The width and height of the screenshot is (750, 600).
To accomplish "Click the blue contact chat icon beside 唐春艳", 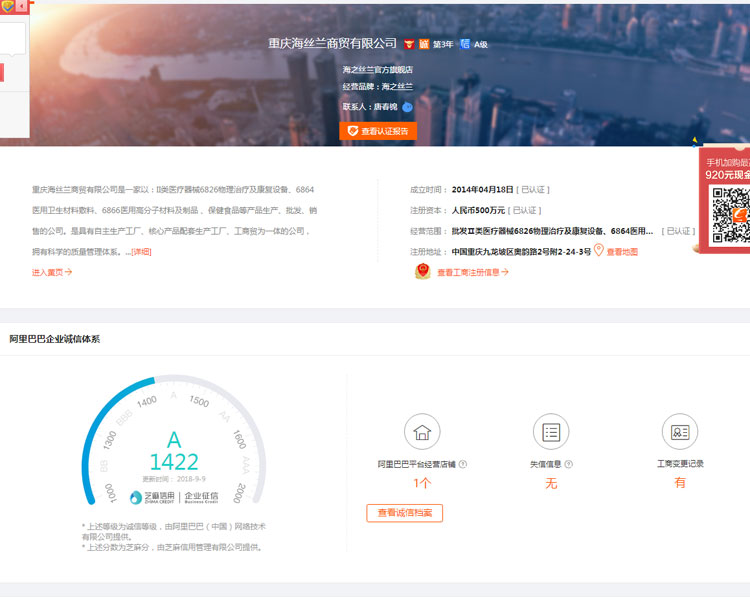I will [x=407, y=107].
